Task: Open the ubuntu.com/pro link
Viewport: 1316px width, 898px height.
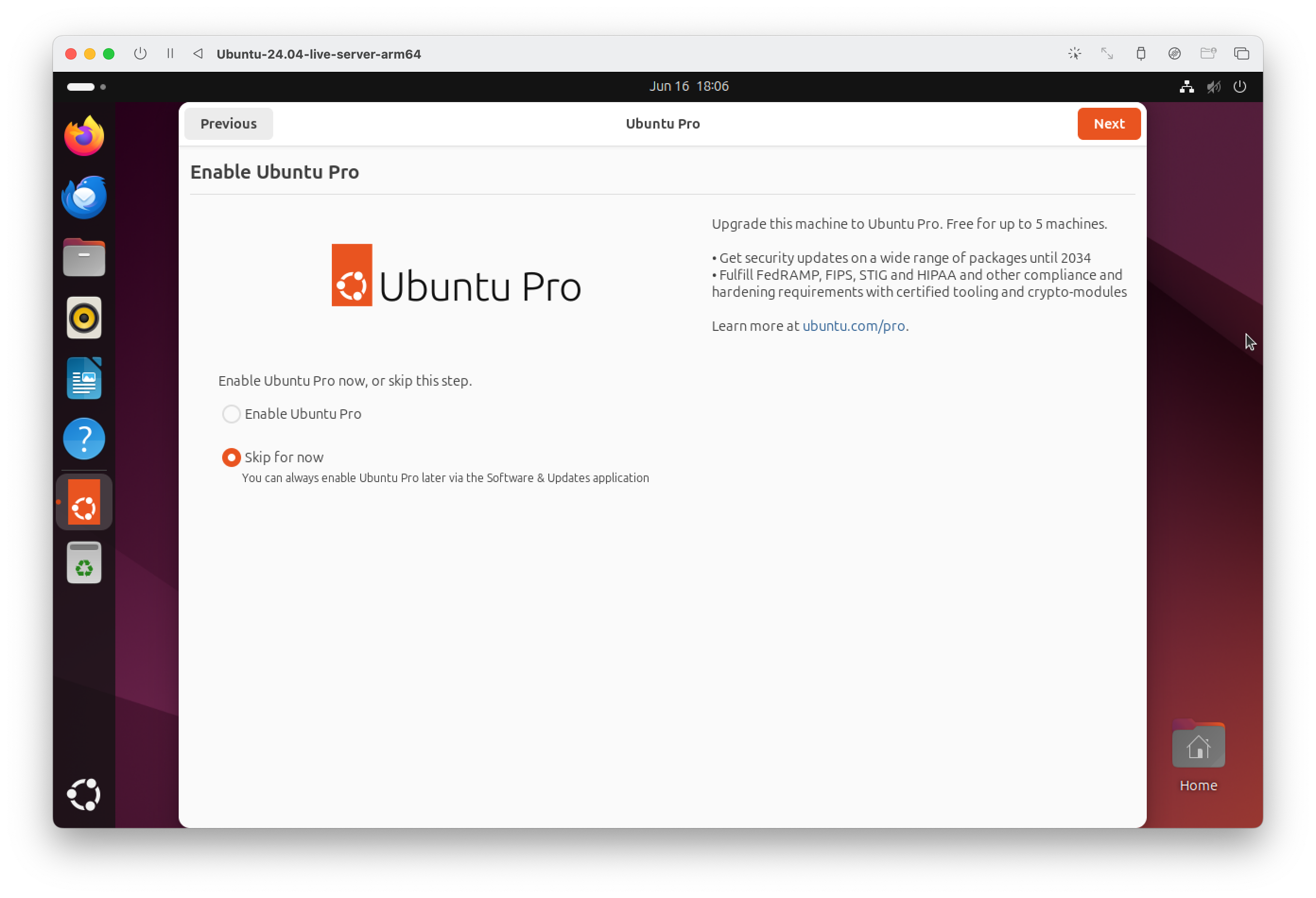Action: [853, 326]
